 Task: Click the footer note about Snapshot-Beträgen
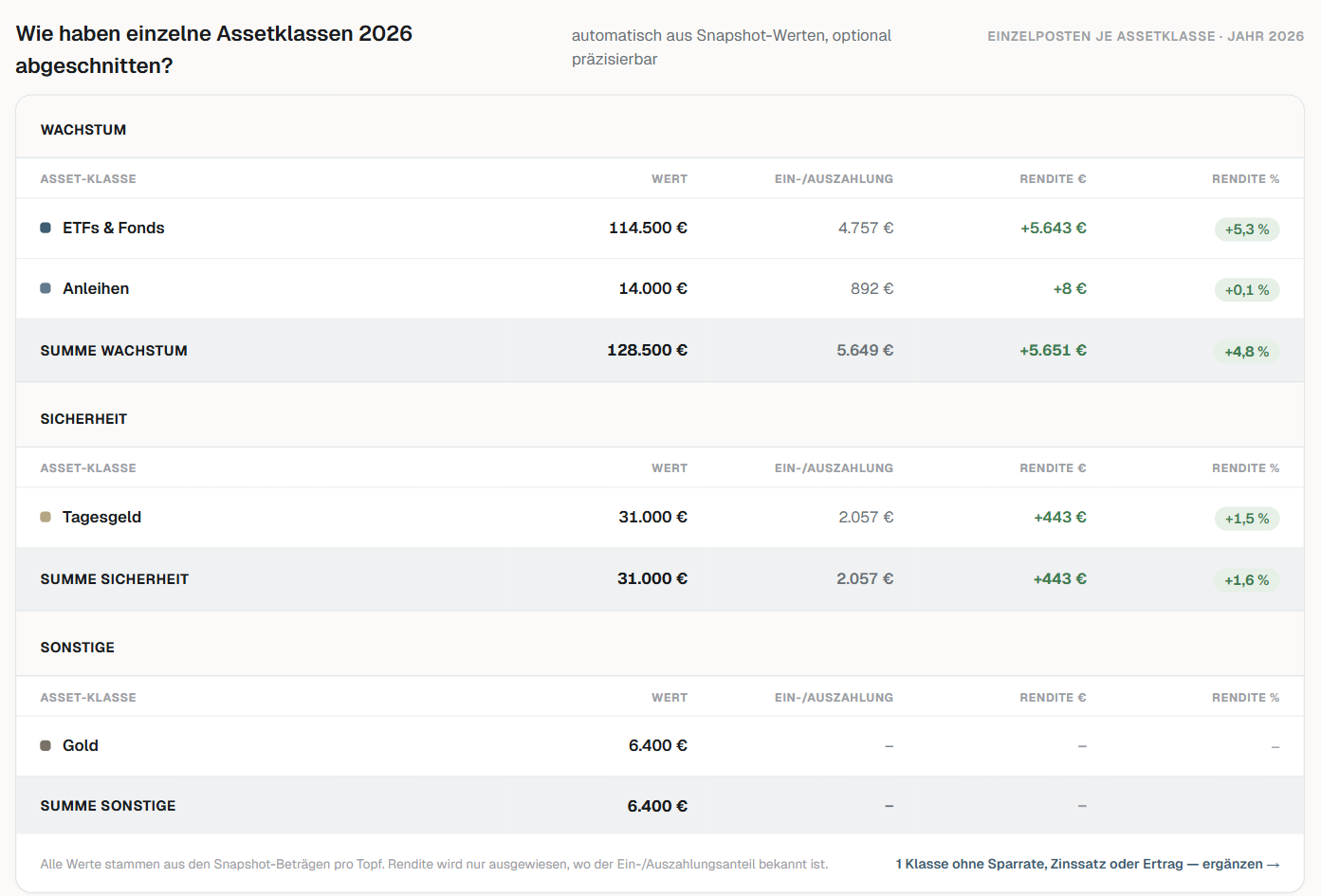tap(434, 864)
